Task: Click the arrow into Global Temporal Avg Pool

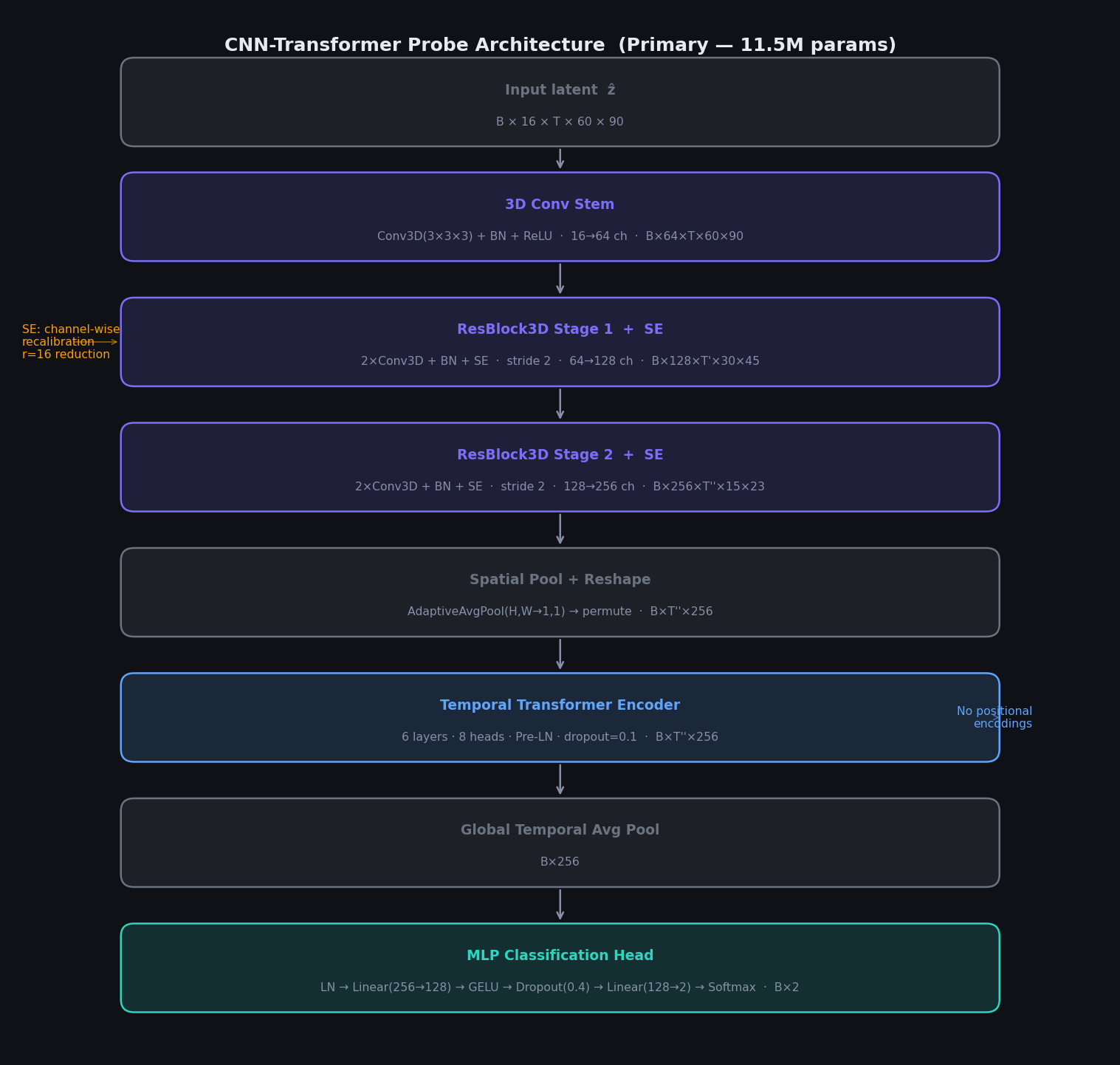Action: pos(560,780)
